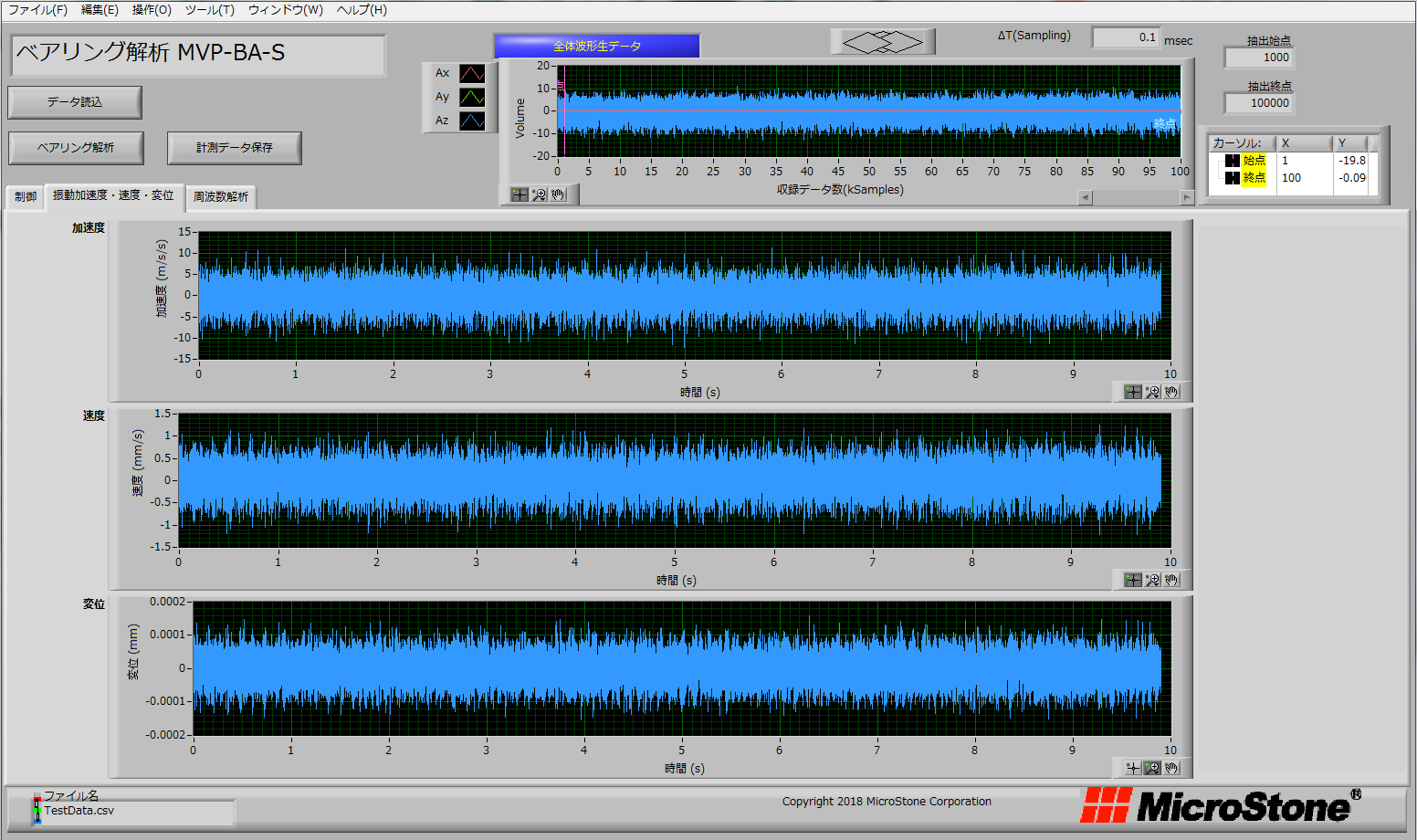Open the ファイル(F) menu
Viewport: 1417px width, 840px height.
click(37, 10)
